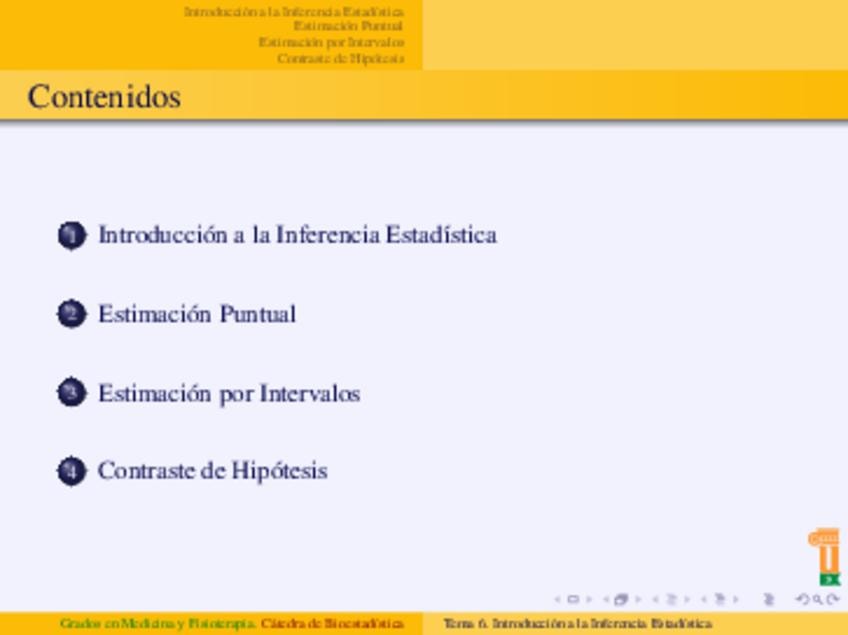Click the go back curved arrow icon

tap(803, 599)
